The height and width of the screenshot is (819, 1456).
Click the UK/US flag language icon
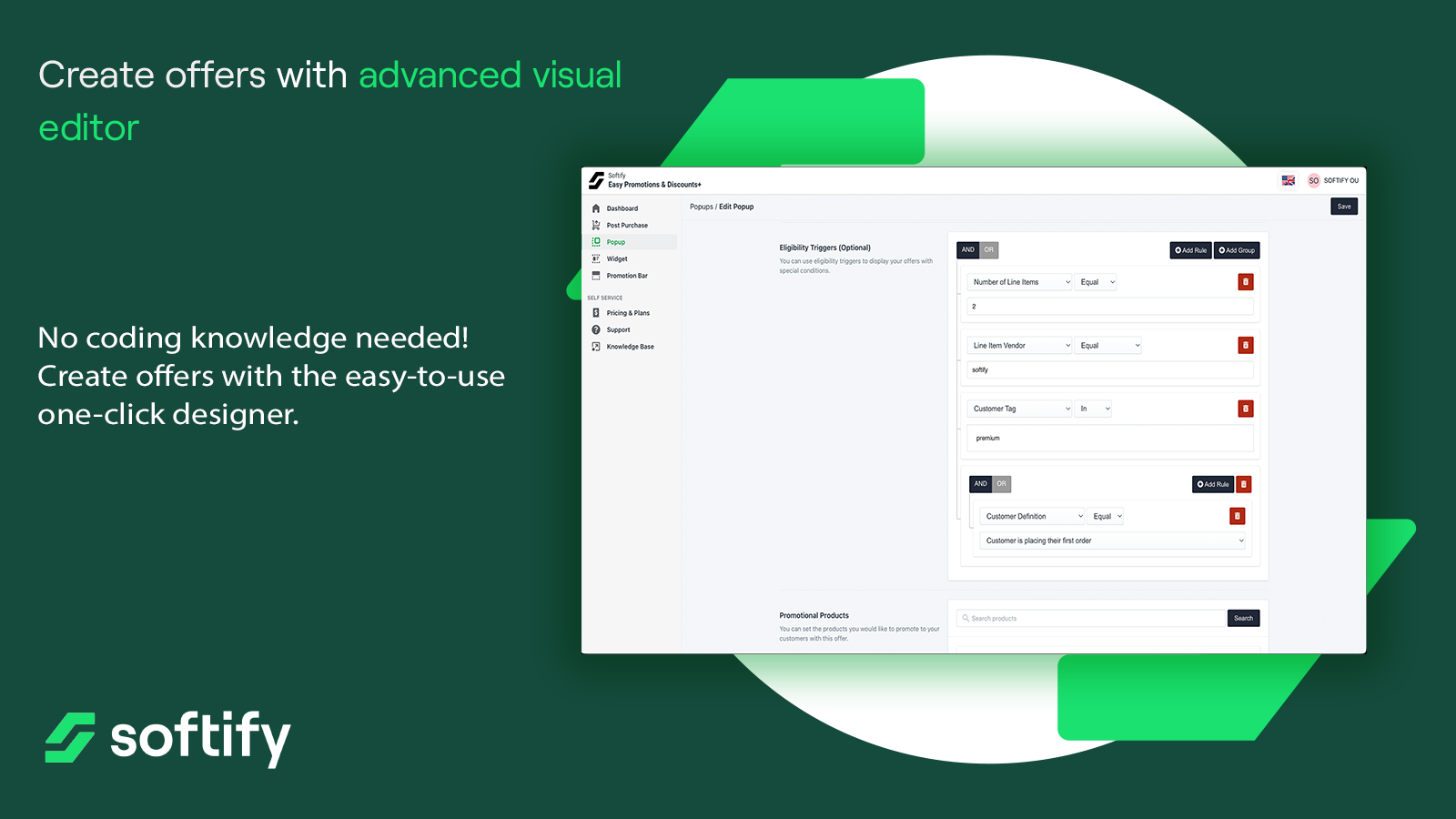point(1288,180)
